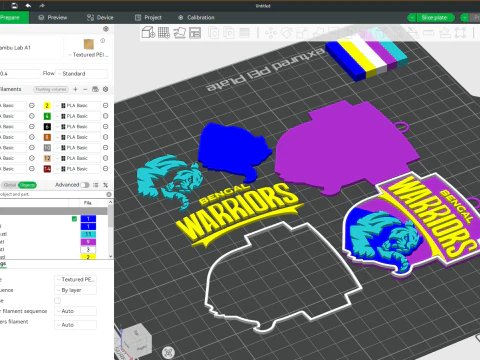Screen dimensions: 480x360
Task: Click the Add plate grid icon
Action: (x=164, y=33)
